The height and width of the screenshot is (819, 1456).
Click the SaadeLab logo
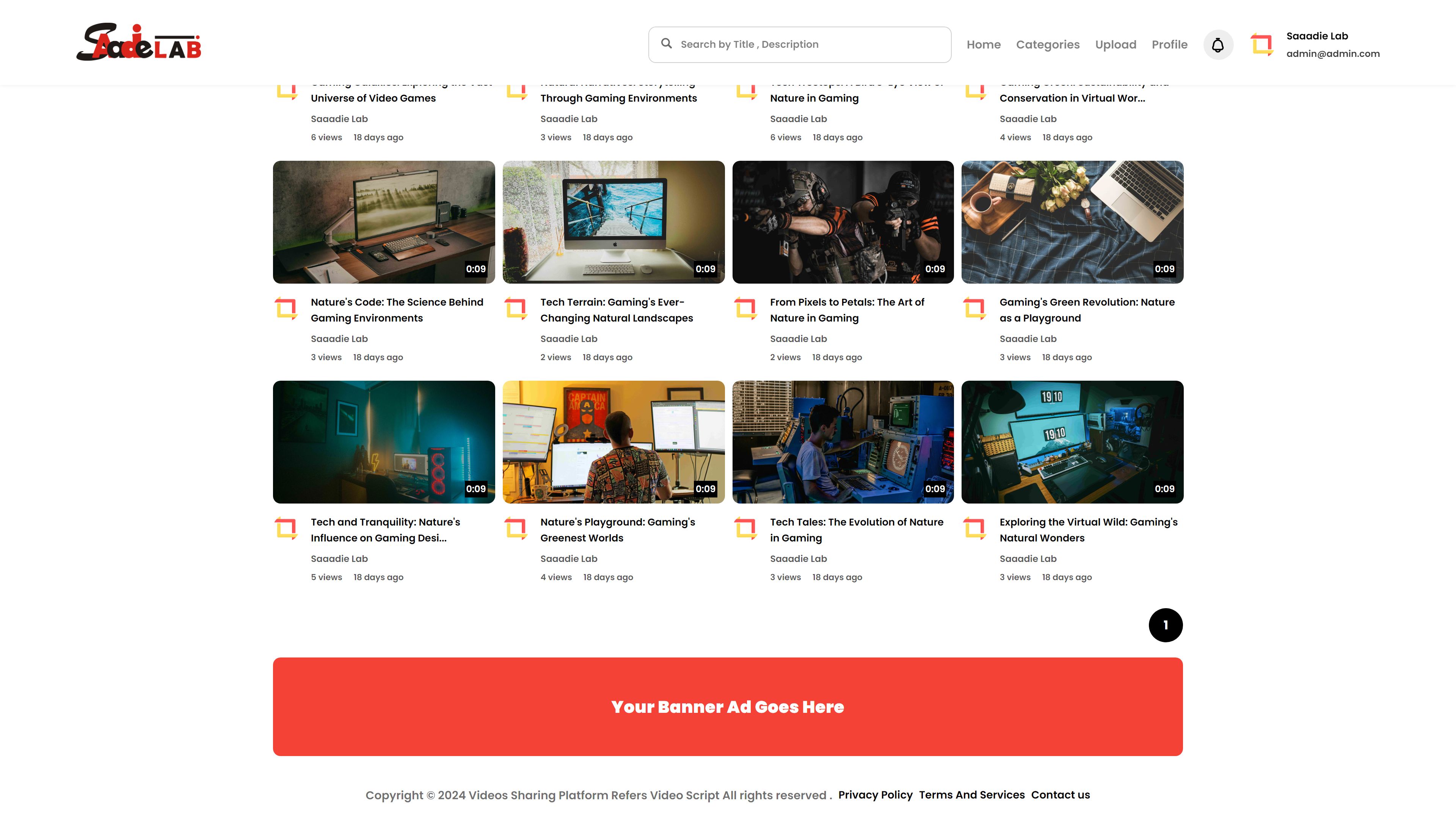click(x=139, y=42)
